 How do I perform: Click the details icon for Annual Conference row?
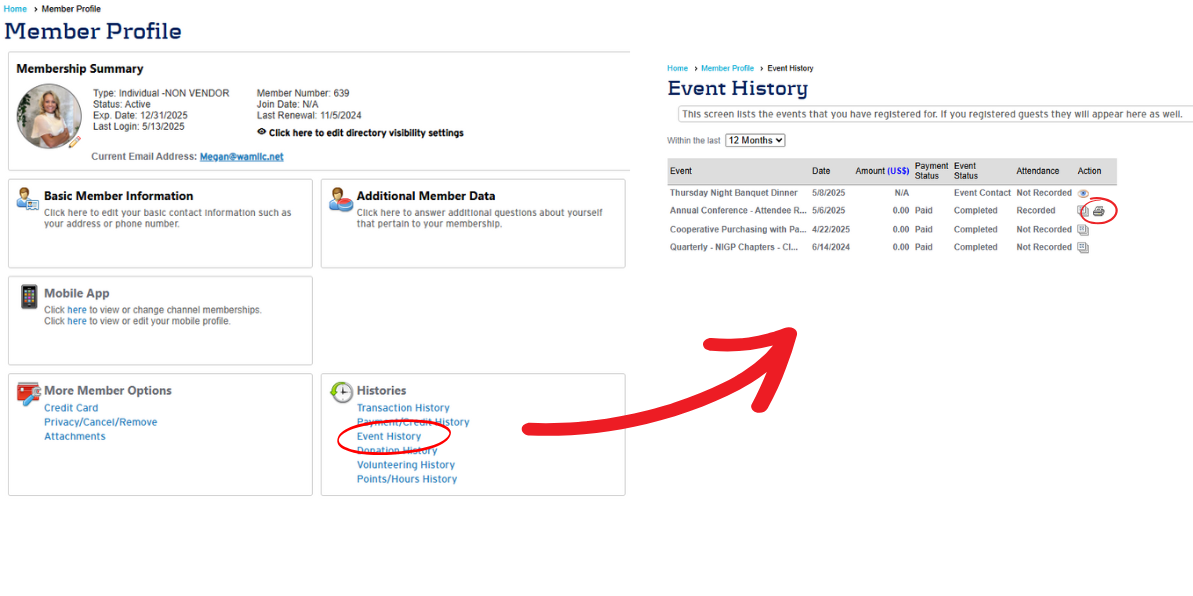(1083, 211)
